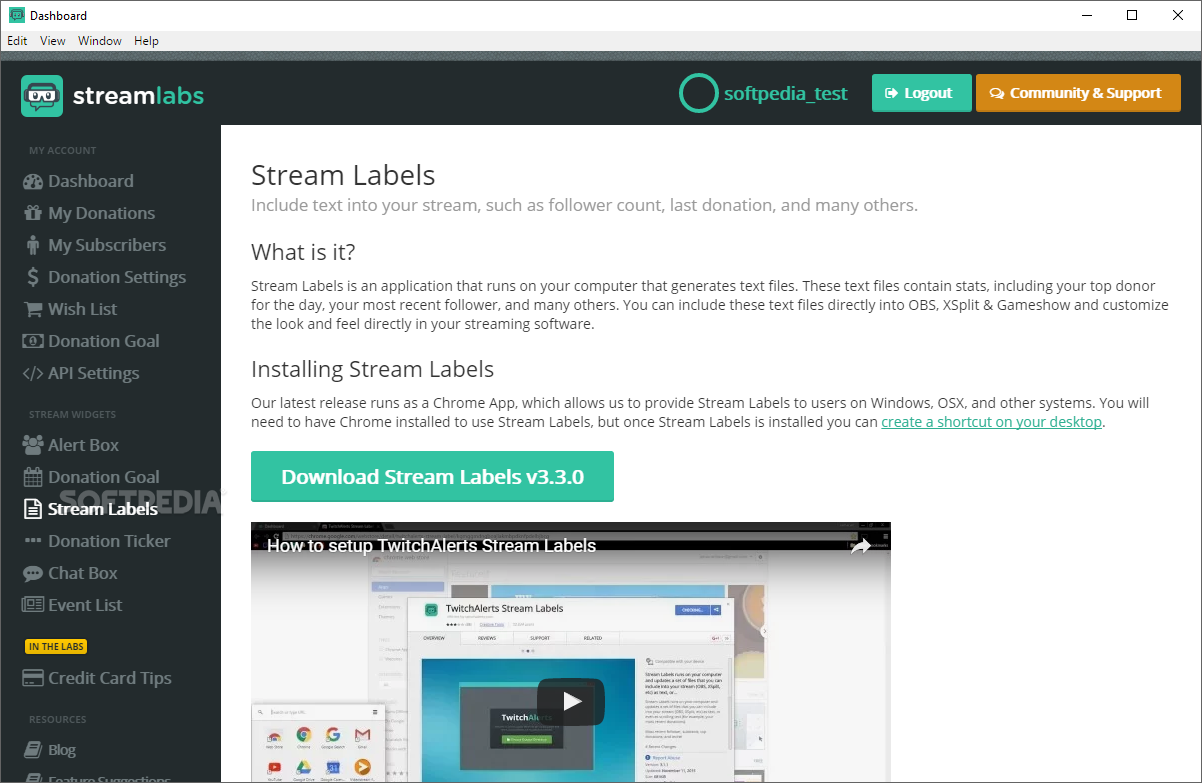Click the streamlabs wordmark text
Image resolution: width=1202 pixels, height=783 pixels.
[x=138, y=96]
